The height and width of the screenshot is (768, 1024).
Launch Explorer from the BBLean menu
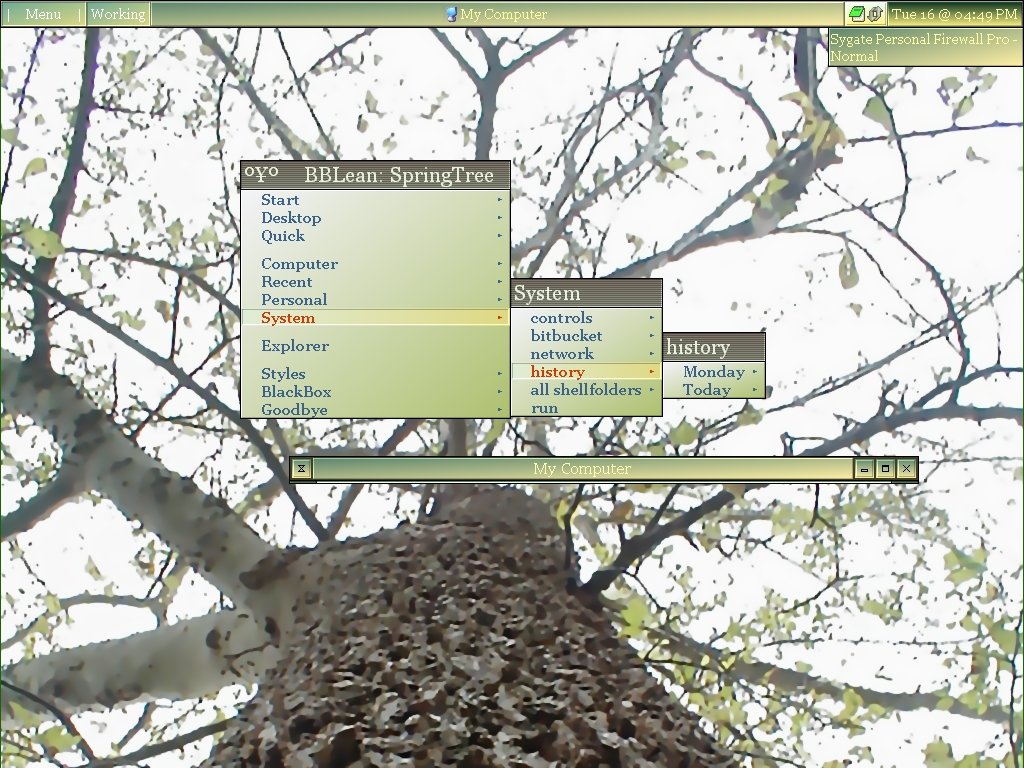tap(376, 346)
